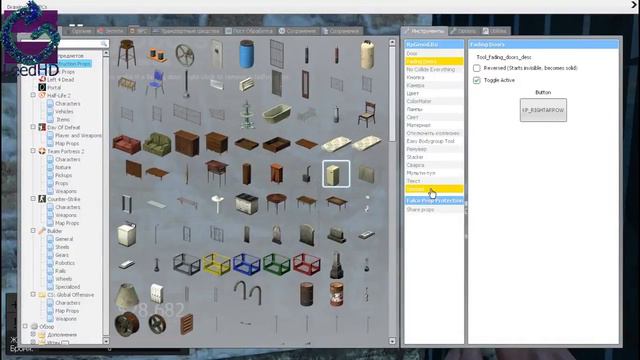Toggle the Обзор tree node expander
Screen dimensions: 640x360
point(25,326)
